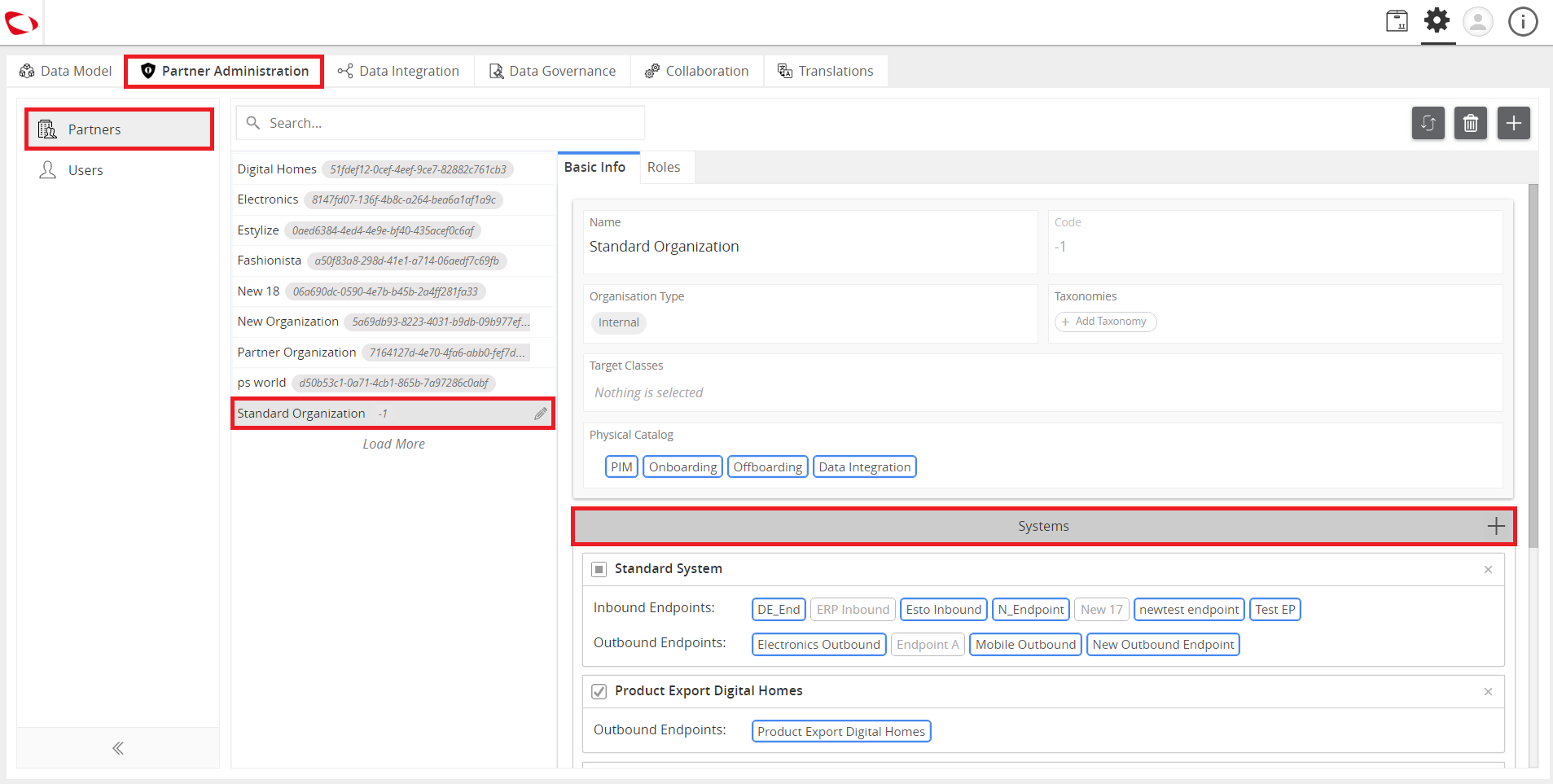Toggle the New 17 inbound endpoint
Viewport: 1553px width, 784px height.
pyautogui.click(x=1102, y=609)
